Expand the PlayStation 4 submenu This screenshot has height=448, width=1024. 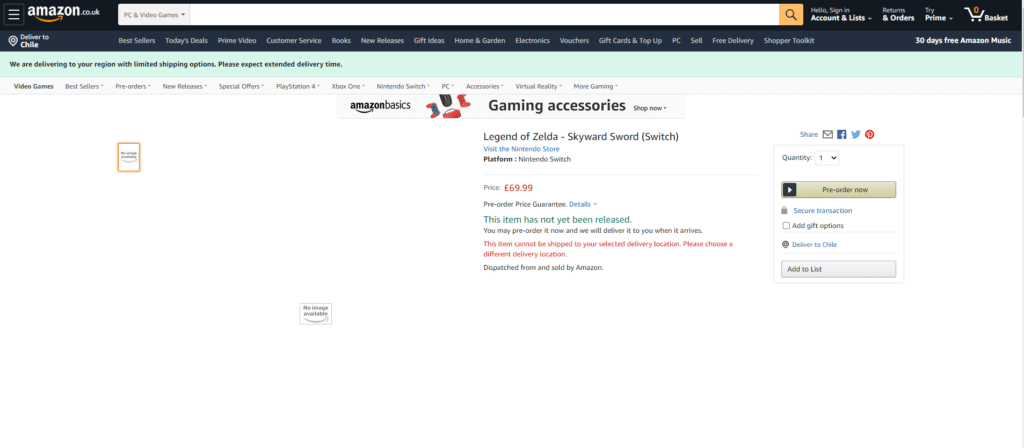coord(298,86)
